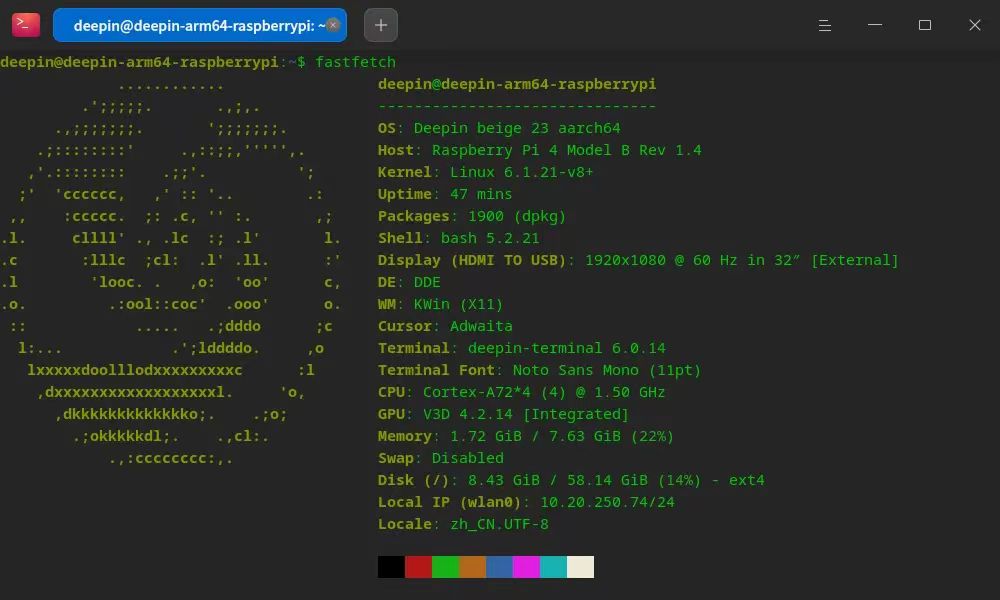Click the 'deepin@deepin-arm64-raspberrypi' title above separator
Screen dimensions: 1000x600
[517, 84]
